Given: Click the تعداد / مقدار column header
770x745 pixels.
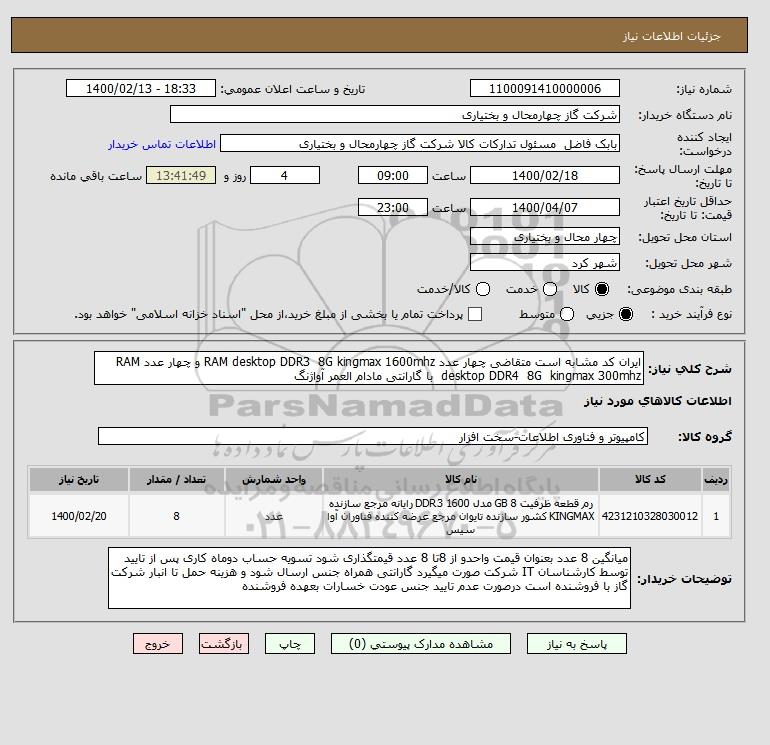Looking at the screenshot, I should click(x=177, y=479).
